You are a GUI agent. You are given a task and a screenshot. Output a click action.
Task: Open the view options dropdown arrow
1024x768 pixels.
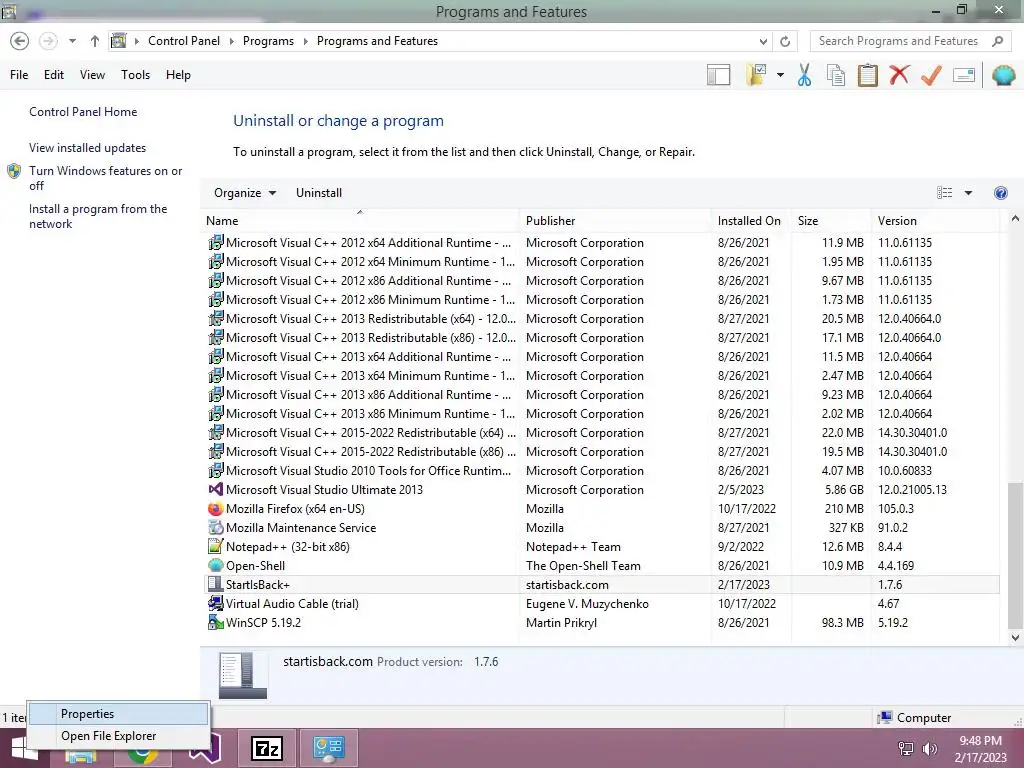[968, 193]
